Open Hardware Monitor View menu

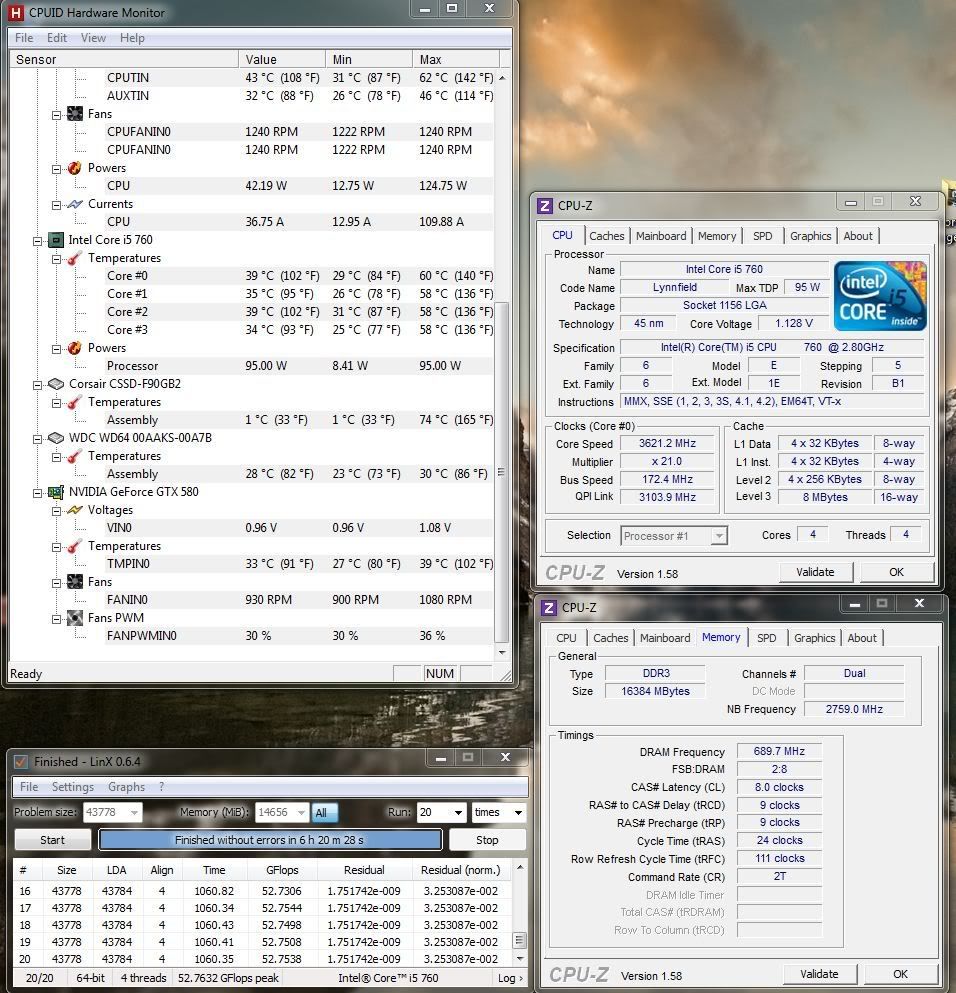point(93,38)
